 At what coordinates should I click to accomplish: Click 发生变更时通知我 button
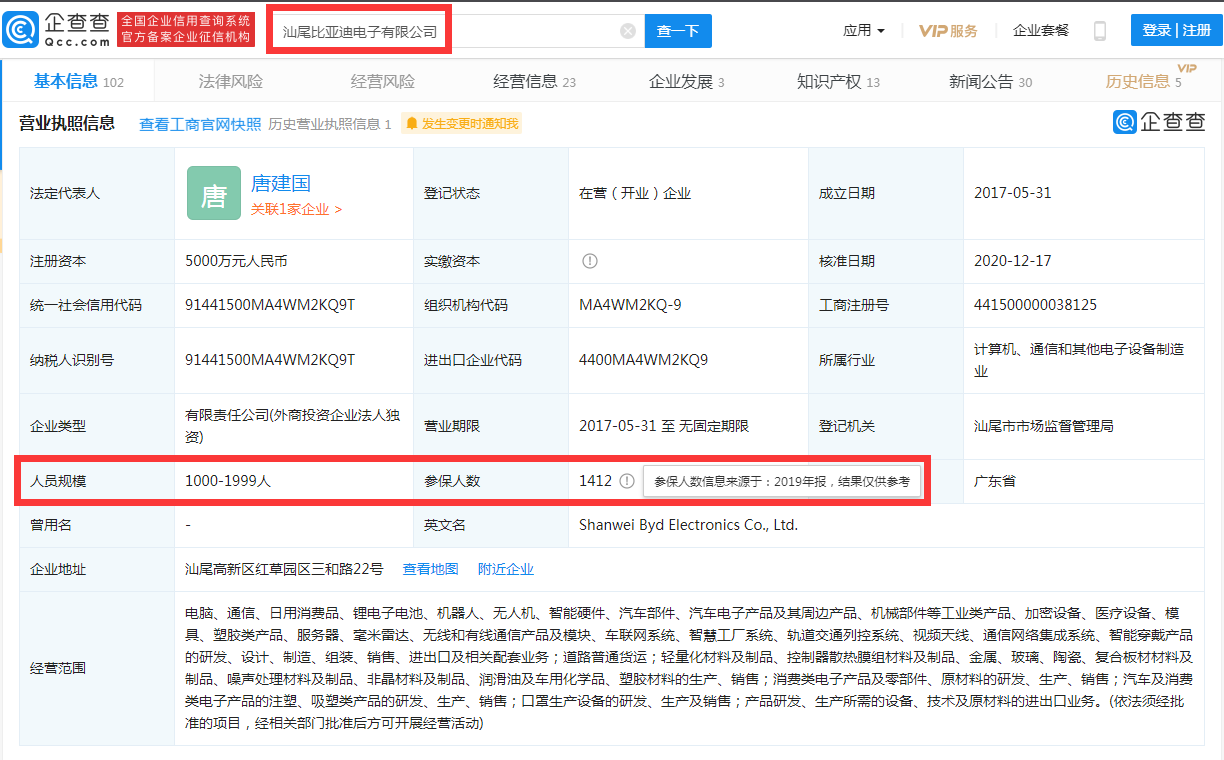click(462, 124)
